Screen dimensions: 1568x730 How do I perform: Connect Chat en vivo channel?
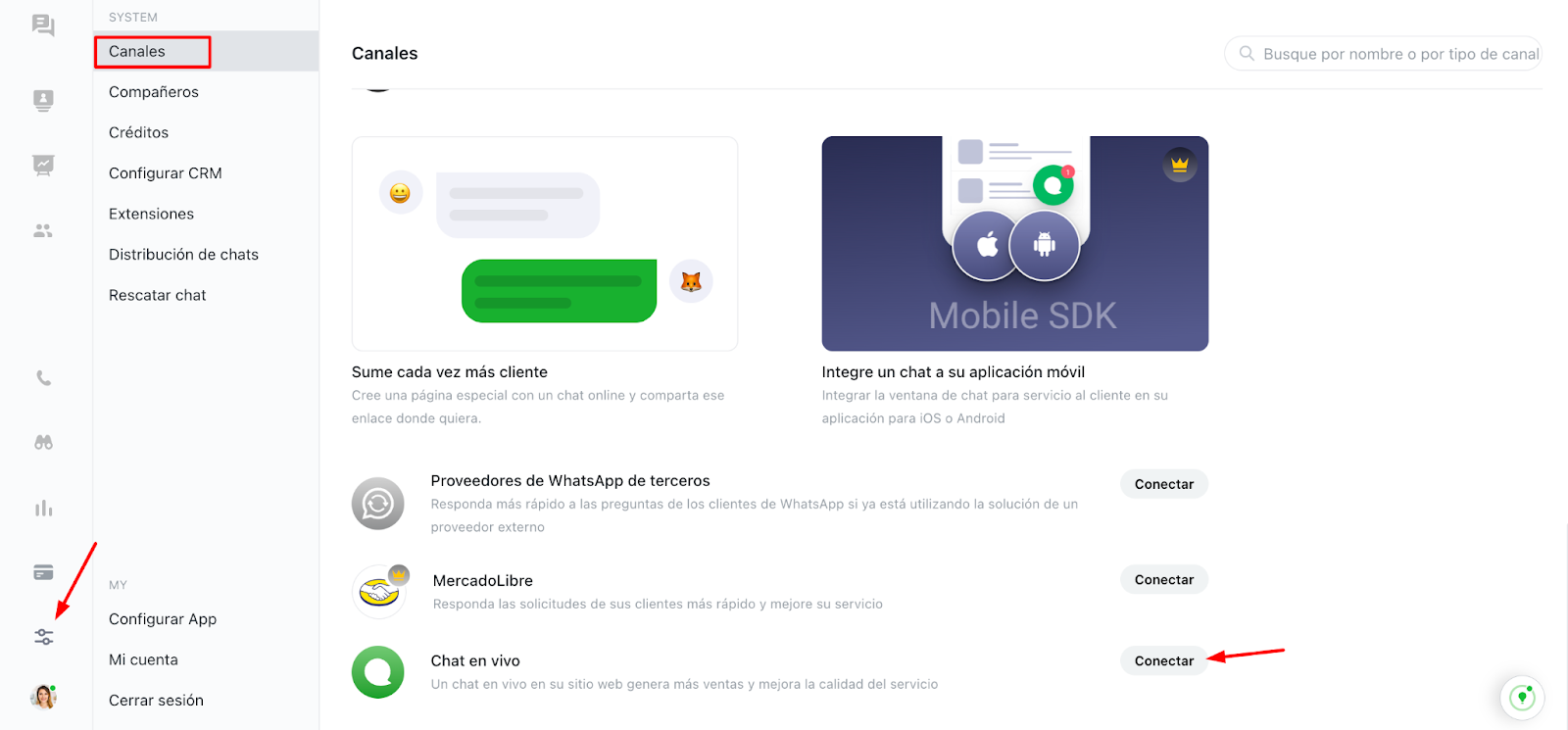point(1164,661)
